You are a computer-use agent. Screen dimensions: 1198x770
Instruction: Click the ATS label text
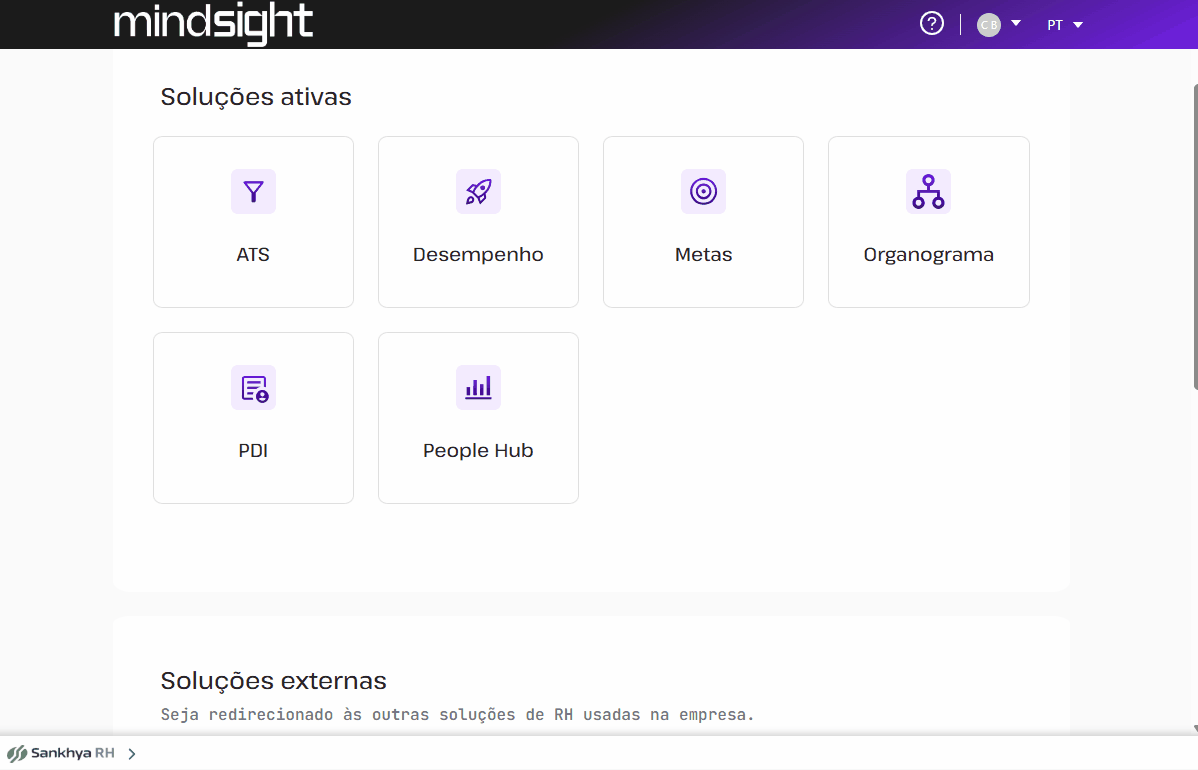[253, 254]
